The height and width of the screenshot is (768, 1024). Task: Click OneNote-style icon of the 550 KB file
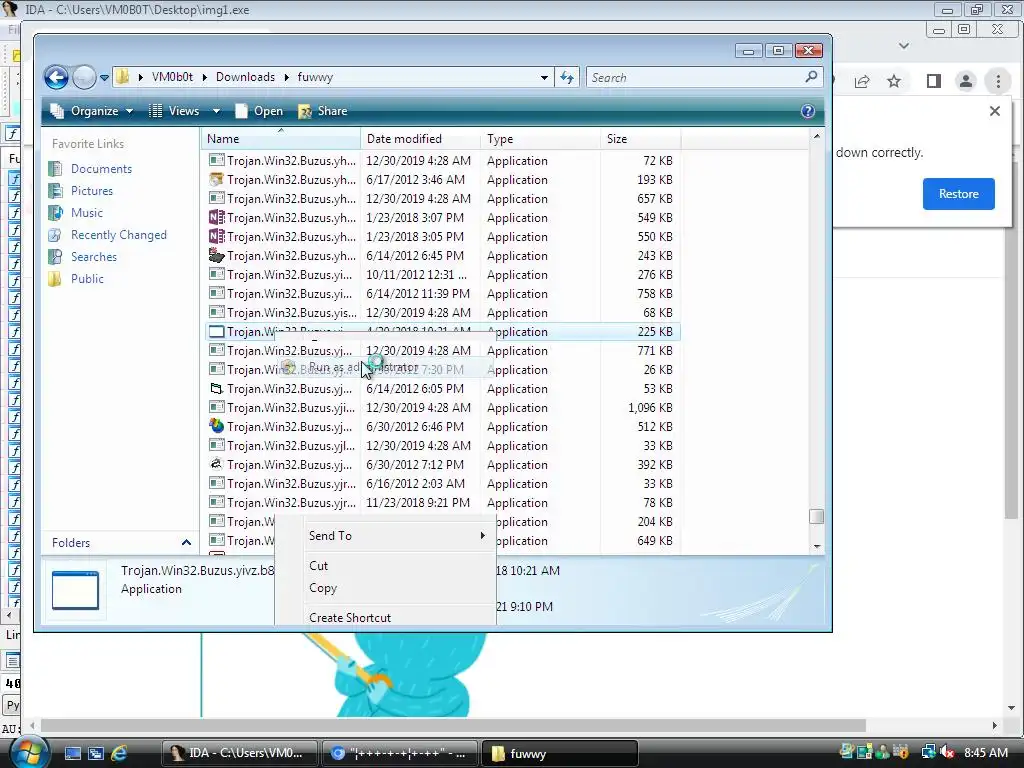[x=216, y=236]
